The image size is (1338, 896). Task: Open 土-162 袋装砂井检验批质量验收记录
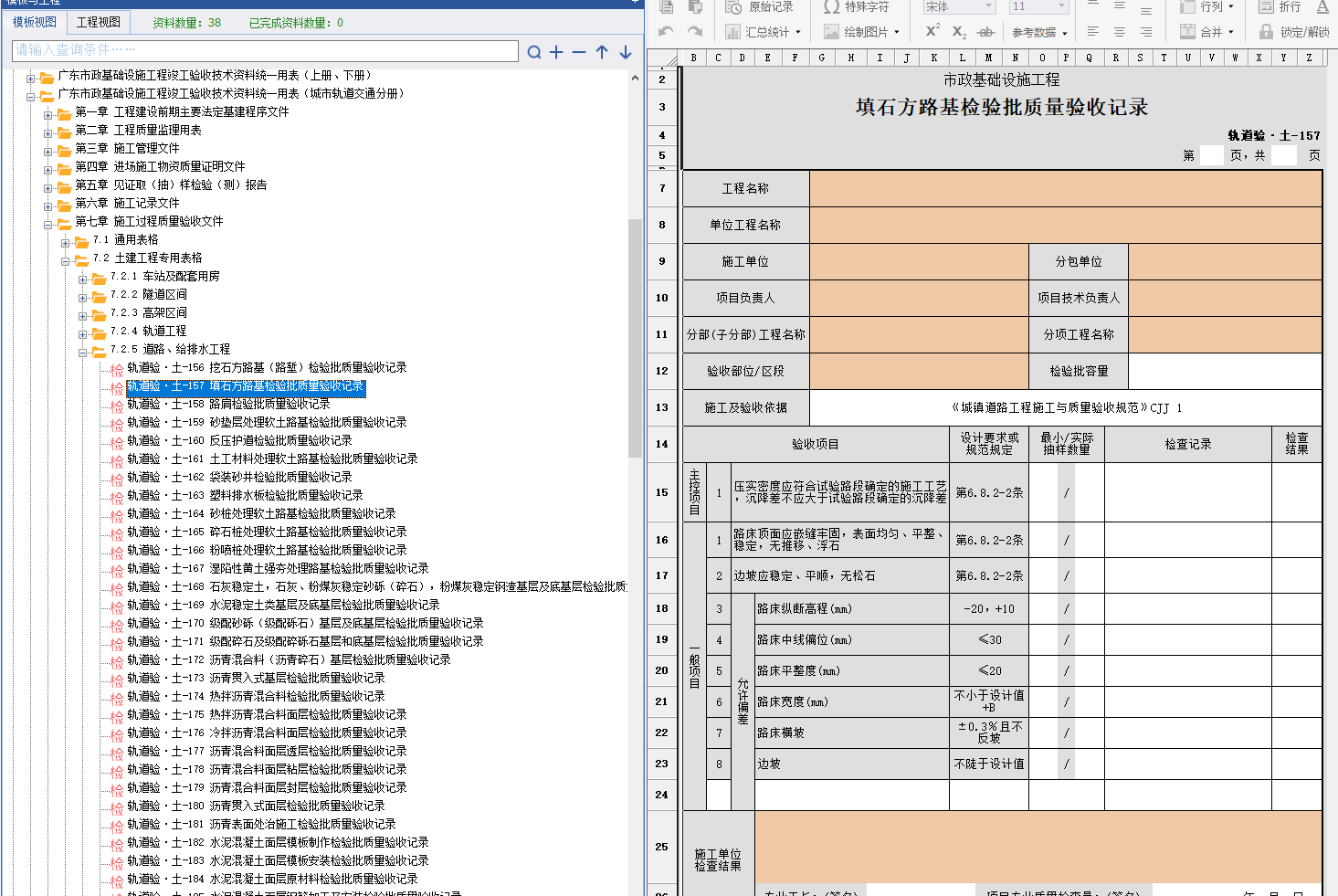coord(239,478)
